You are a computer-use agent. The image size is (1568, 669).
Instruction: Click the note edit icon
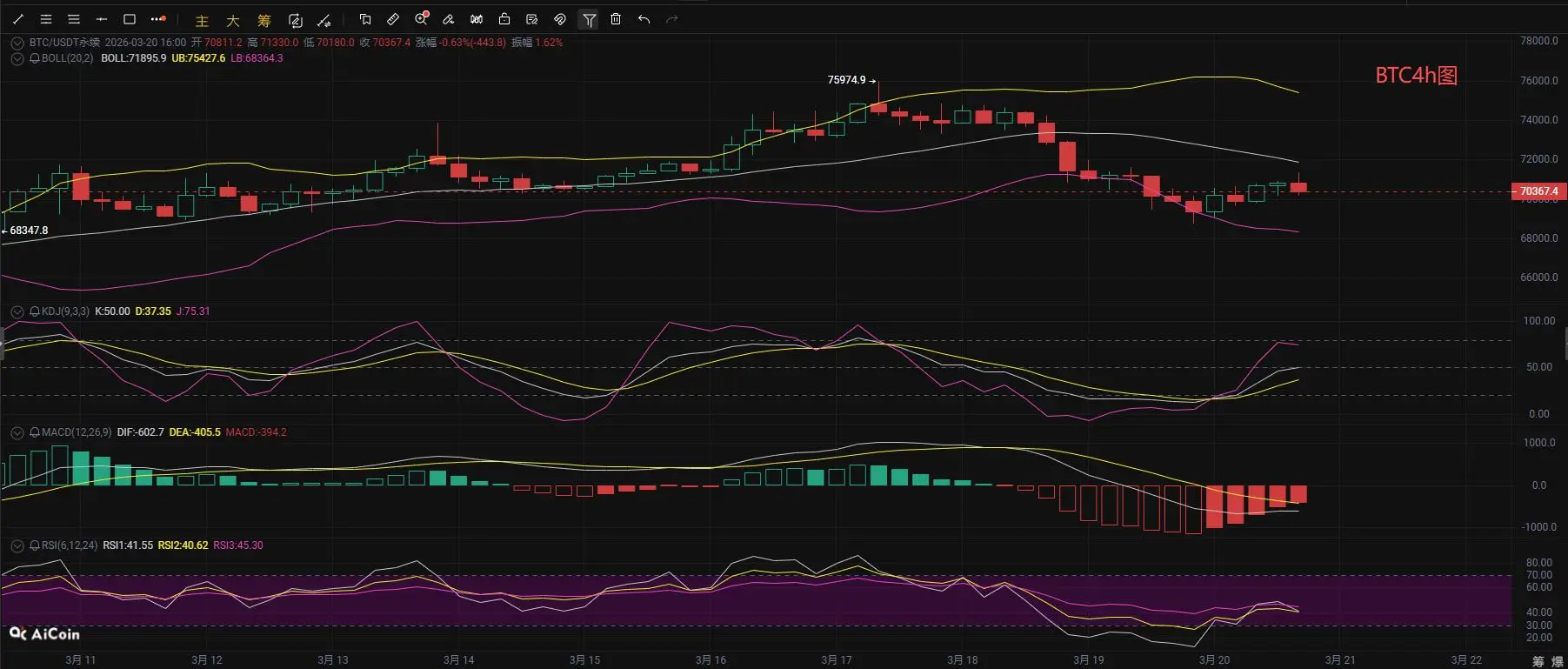pyautogui.click(x=532, y=19)
